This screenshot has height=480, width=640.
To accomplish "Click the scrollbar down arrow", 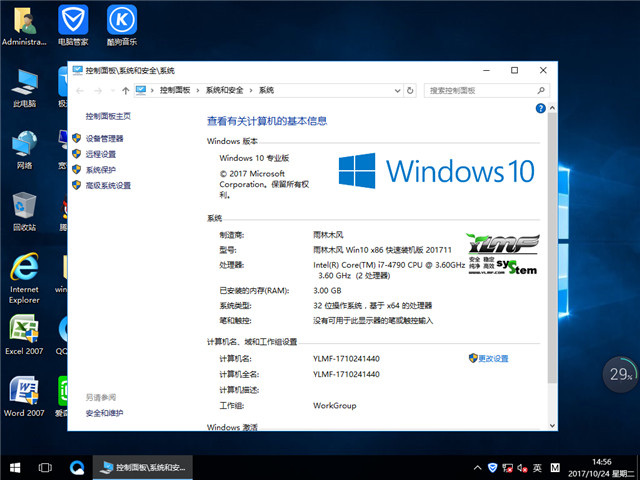I will pyautogui.click(x=552, y=425).
